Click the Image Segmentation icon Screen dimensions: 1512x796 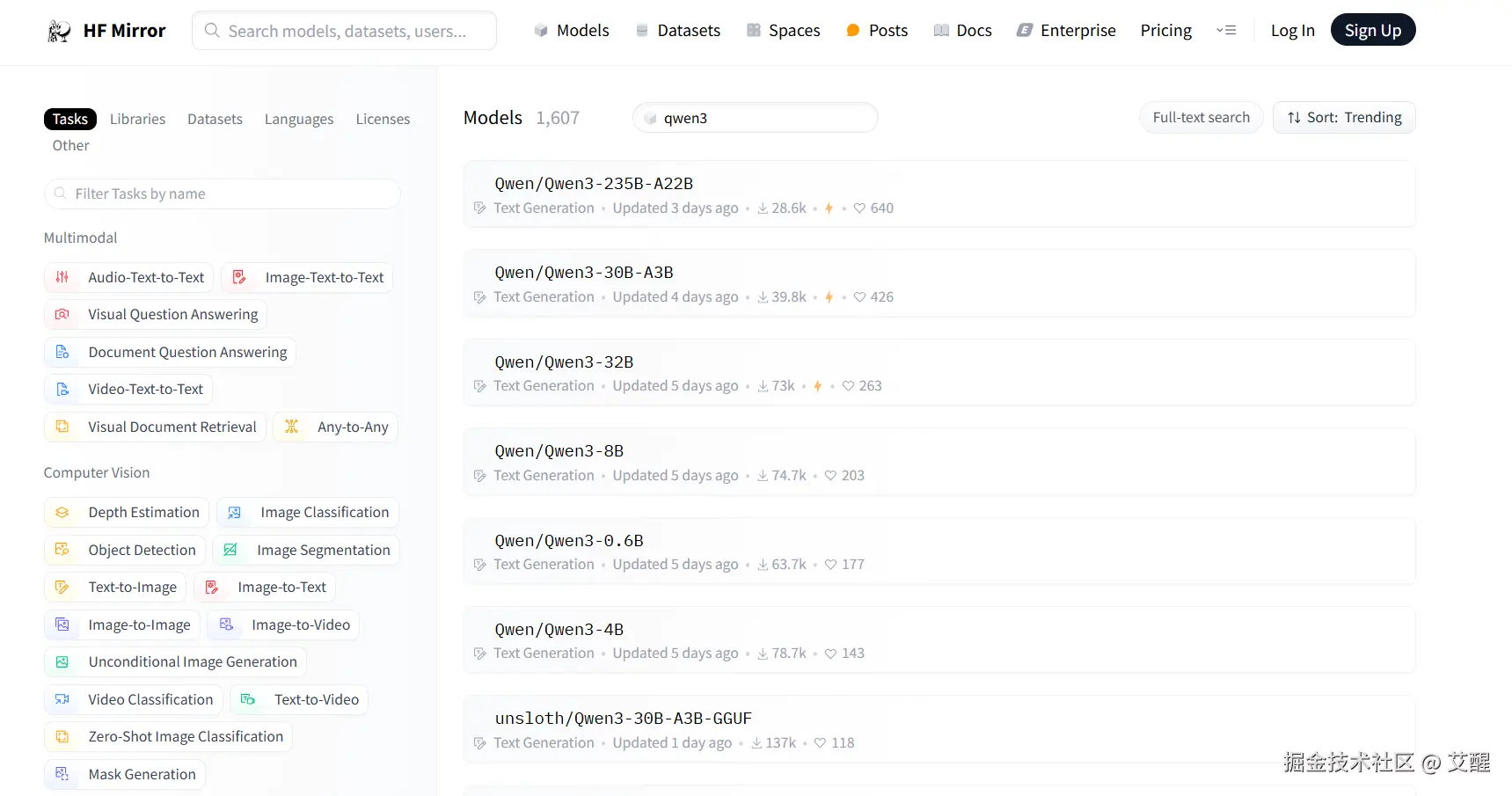(x=230, y=550)
